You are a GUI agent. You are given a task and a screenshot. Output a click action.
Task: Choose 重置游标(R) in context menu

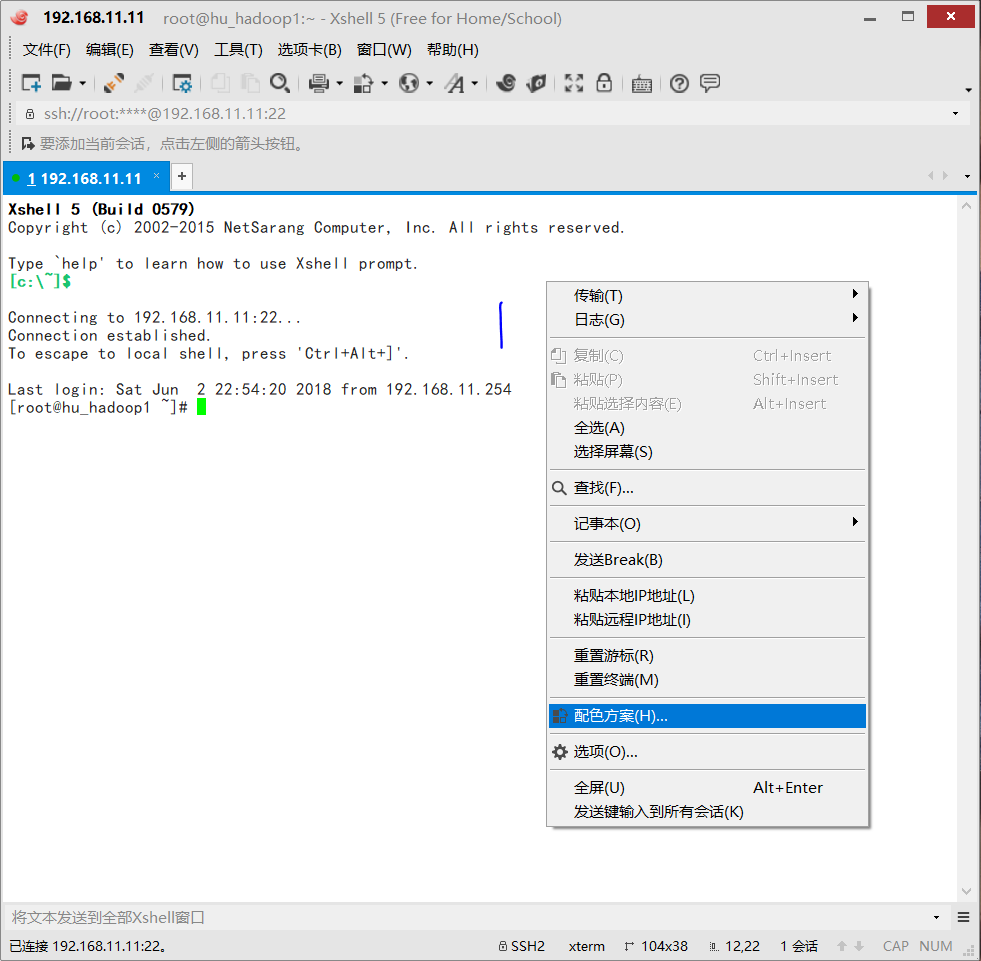(708, 656)
